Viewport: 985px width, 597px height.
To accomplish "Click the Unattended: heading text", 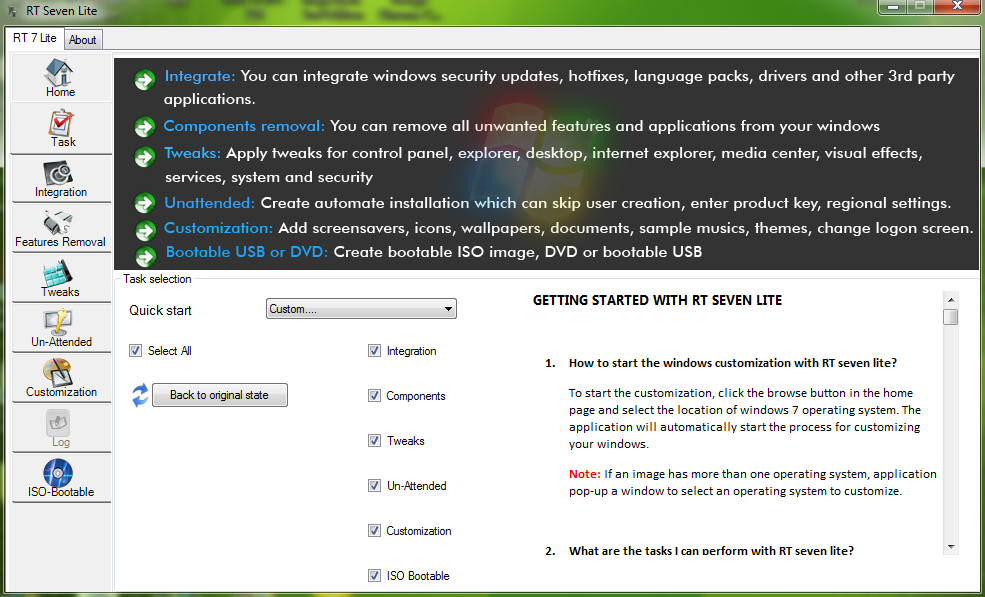I will coord(209,203).
